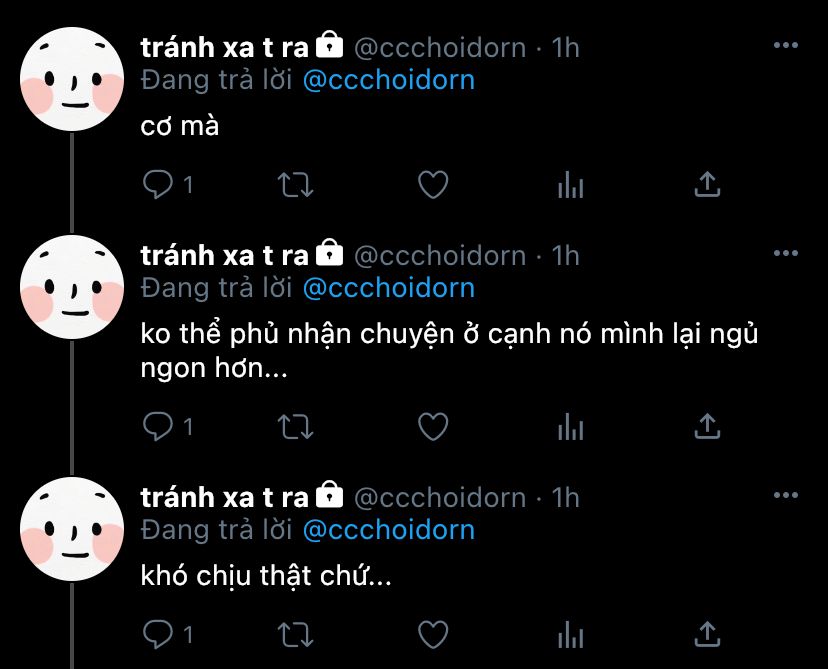View analytics of "ngủ ngon hơn" tweet
The width and height of the screenshot is (828, 669).
point(570,427)
